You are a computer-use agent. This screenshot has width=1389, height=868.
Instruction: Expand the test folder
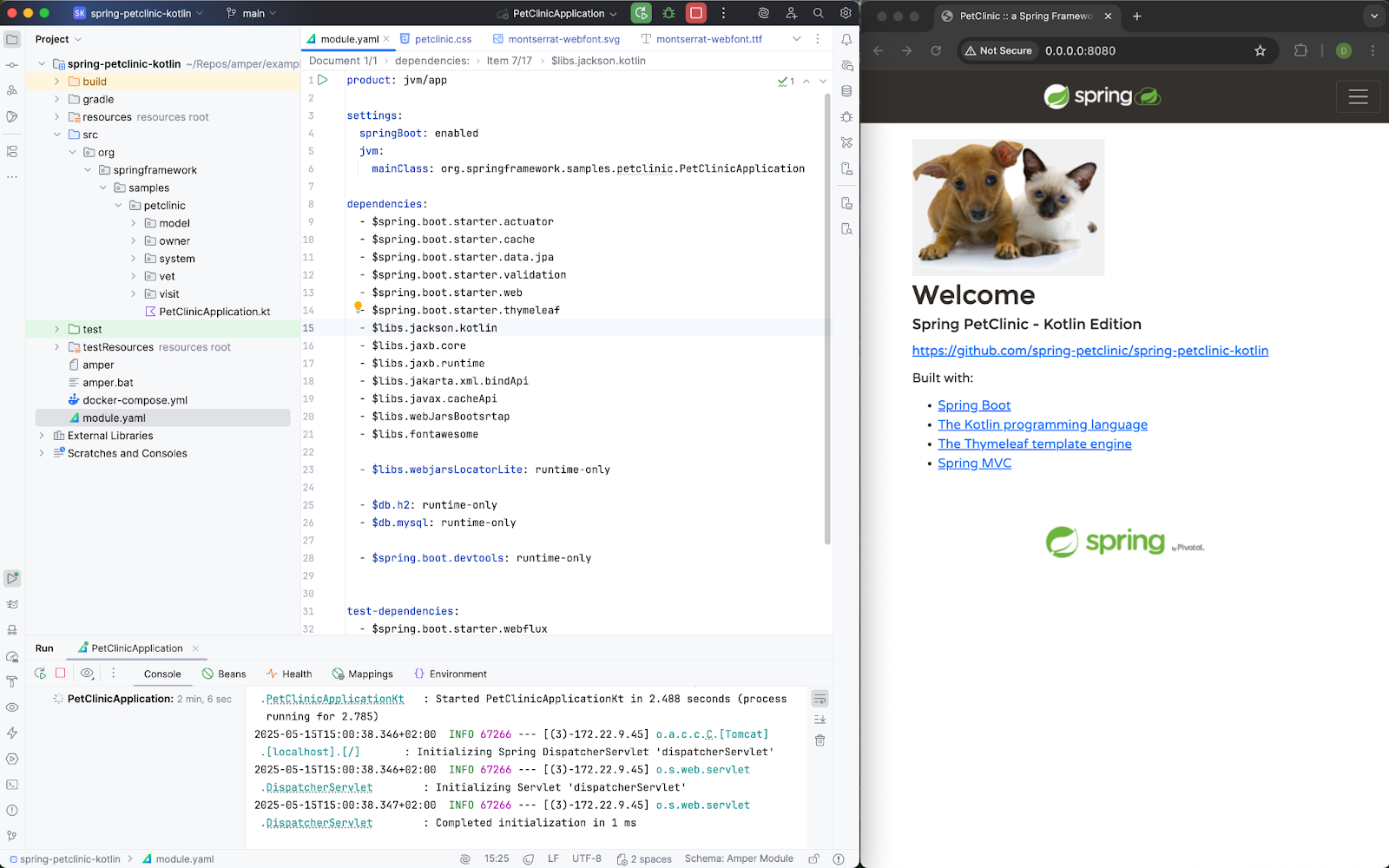tap(57, 329)
